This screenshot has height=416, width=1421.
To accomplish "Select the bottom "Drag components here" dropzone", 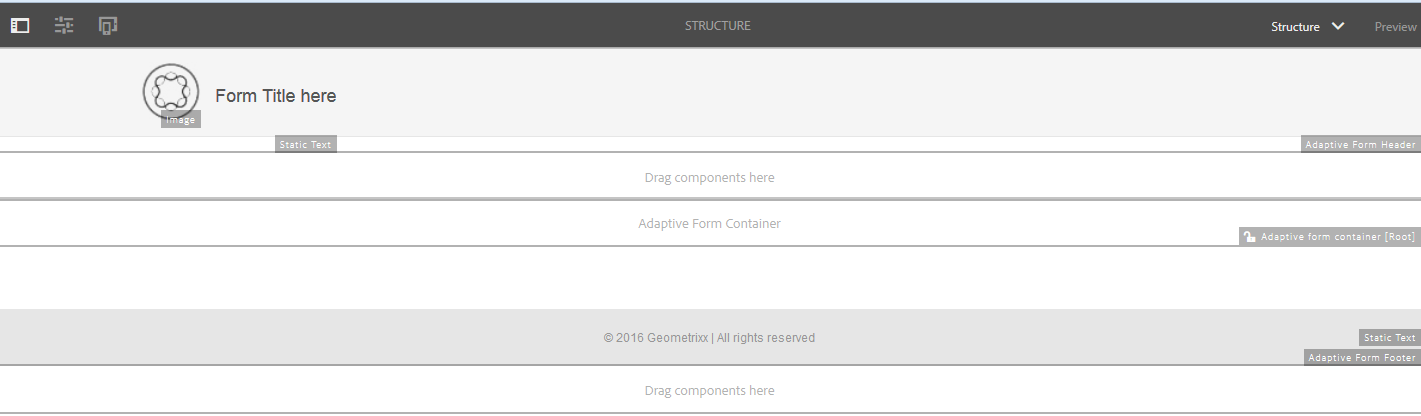I will point(709,391).
